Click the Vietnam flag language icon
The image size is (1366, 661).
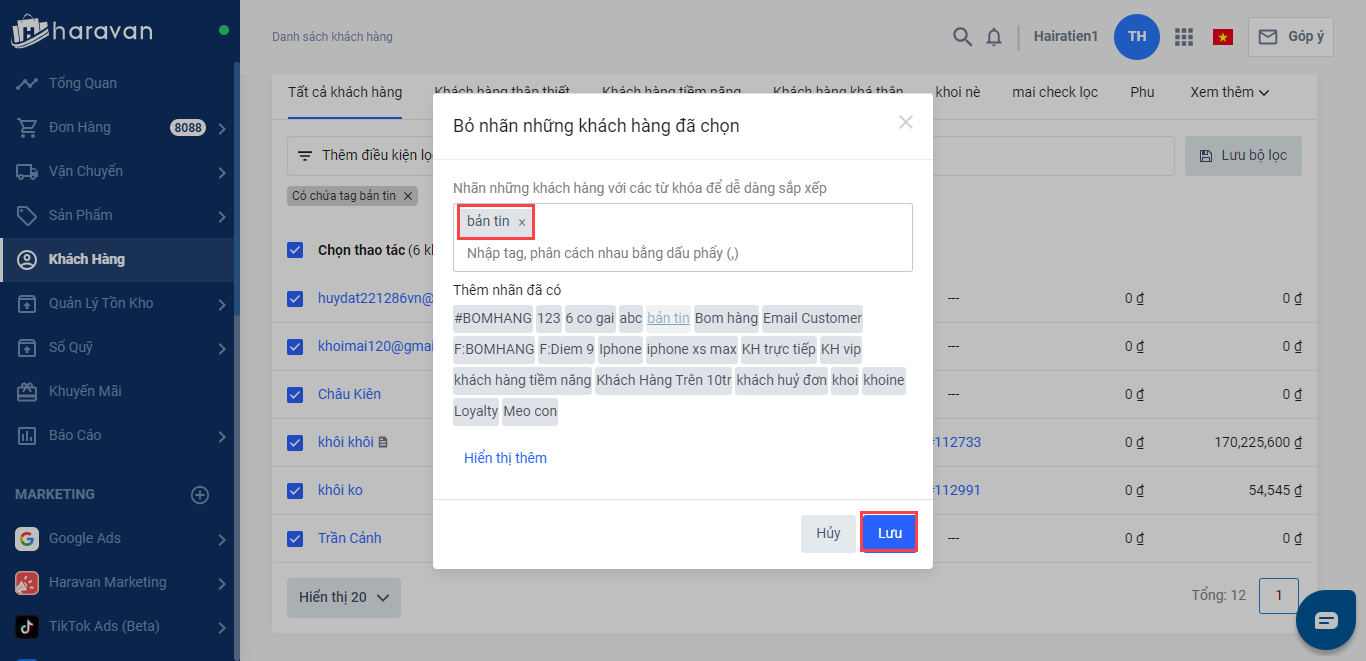coord(1222,37)
